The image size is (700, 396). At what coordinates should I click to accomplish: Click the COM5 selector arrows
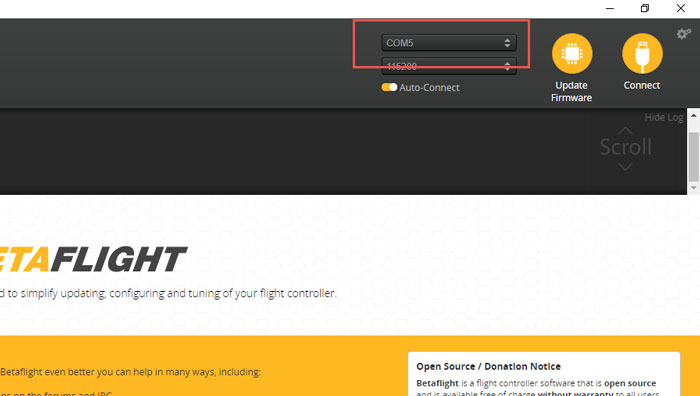(507, 43)
